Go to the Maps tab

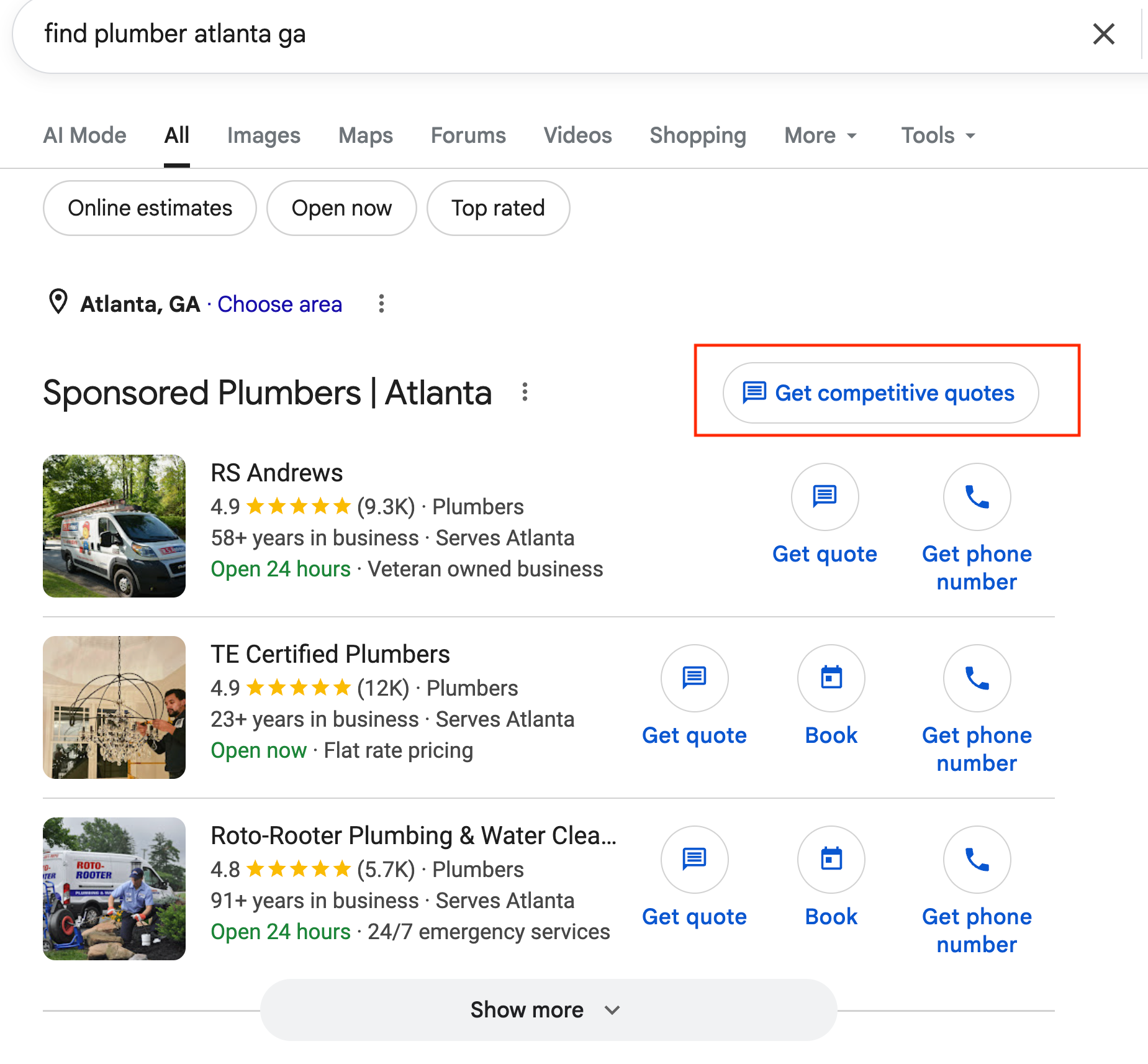click(x=366, y=135)
